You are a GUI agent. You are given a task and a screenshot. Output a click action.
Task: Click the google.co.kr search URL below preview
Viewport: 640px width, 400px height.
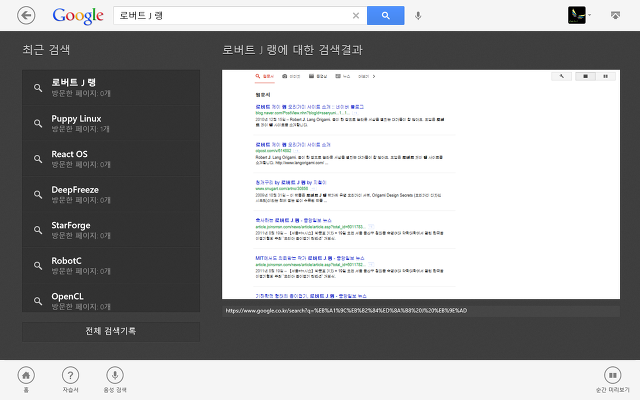pyautogui.click(x=346, y=311)
